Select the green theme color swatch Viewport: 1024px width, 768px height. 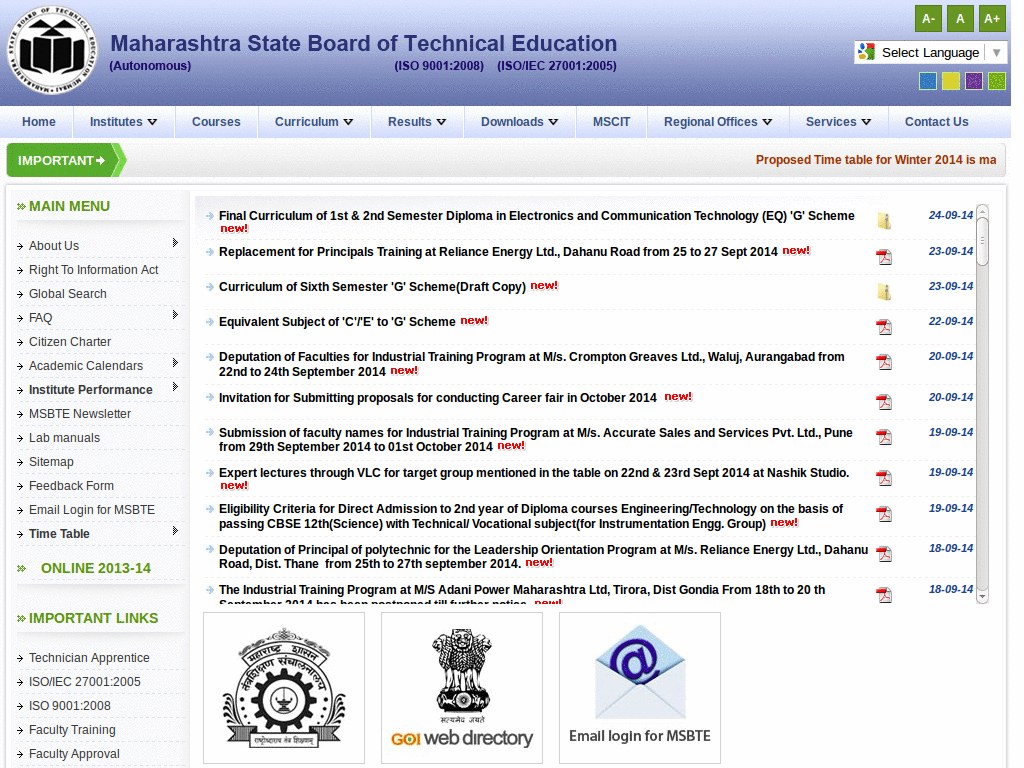point(997,81)
